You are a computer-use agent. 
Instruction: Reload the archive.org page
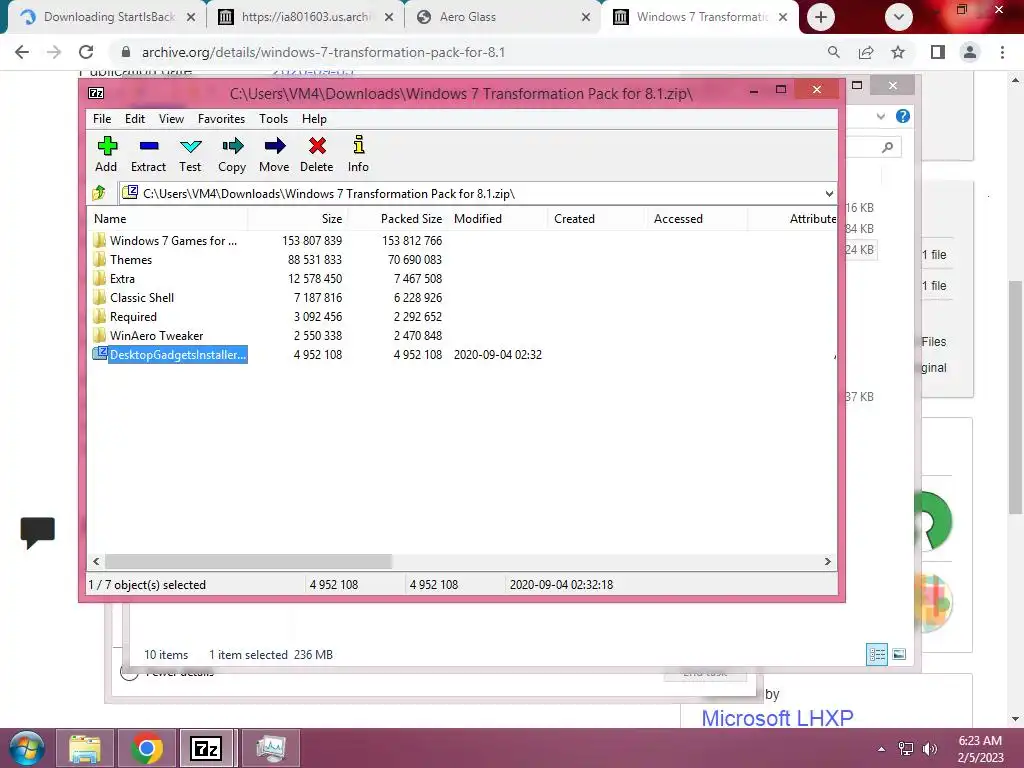[86, 52]
